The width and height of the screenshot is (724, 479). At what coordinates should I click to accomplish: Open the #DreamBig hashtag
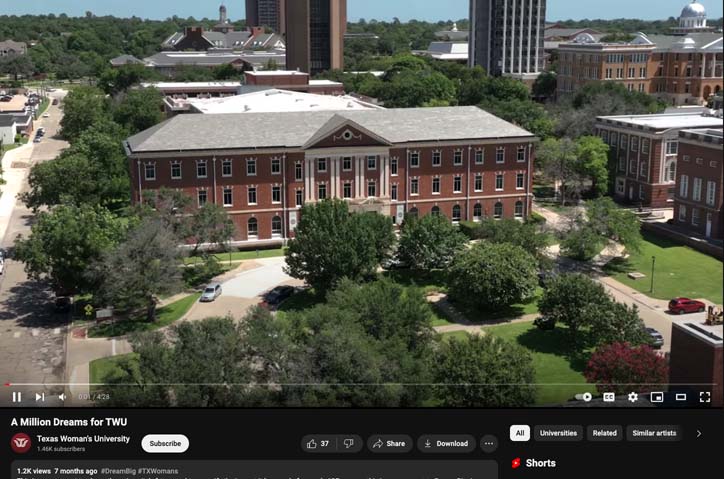click(118, 471)
